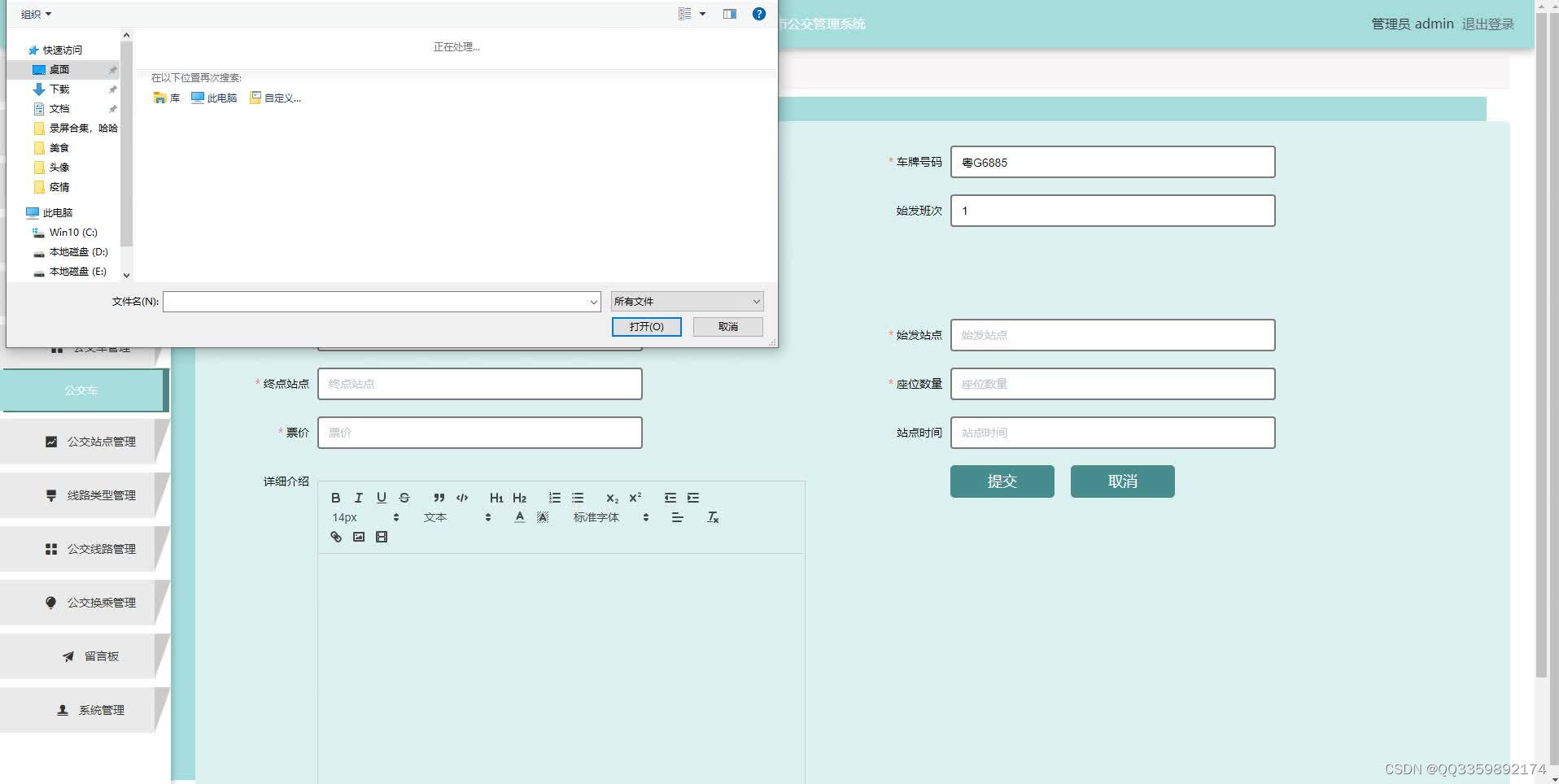Change view layout in file dialog
The height and width of the screenshot is (784, 1559).
[x=684, y=14]
